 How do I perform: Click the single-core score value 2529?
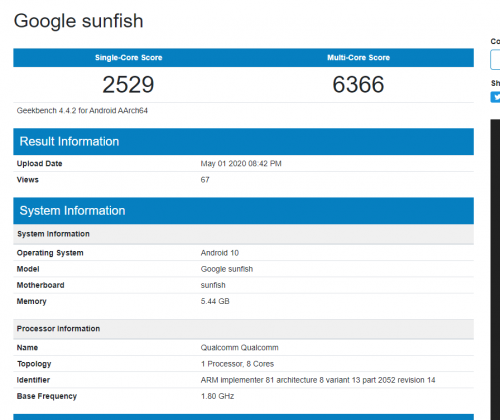tap(128, 84)
